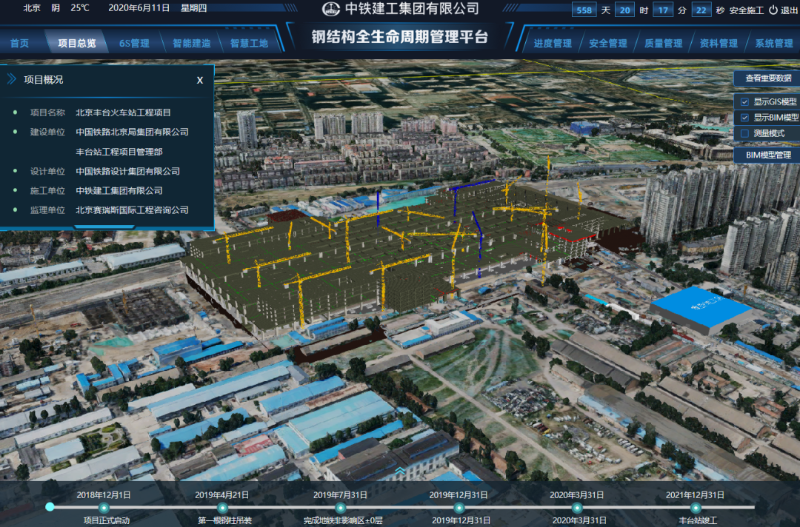Toggle 显示BIM模型 checkbox
The width and height of the screenshot is (800, 527).
click(x=744, y=118)
